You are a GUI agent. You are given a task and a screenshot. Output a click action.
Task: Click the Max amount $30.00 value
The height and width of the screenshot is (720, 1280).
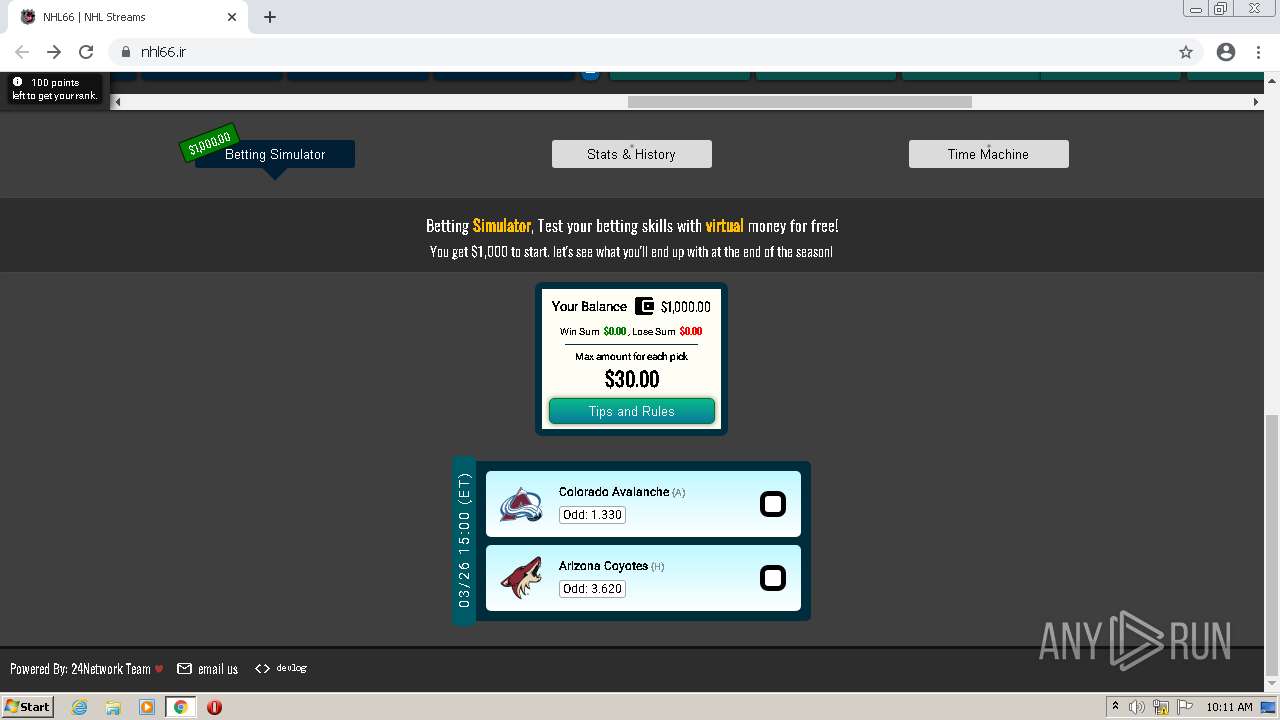pyautogui.click(x=632, y=379)
